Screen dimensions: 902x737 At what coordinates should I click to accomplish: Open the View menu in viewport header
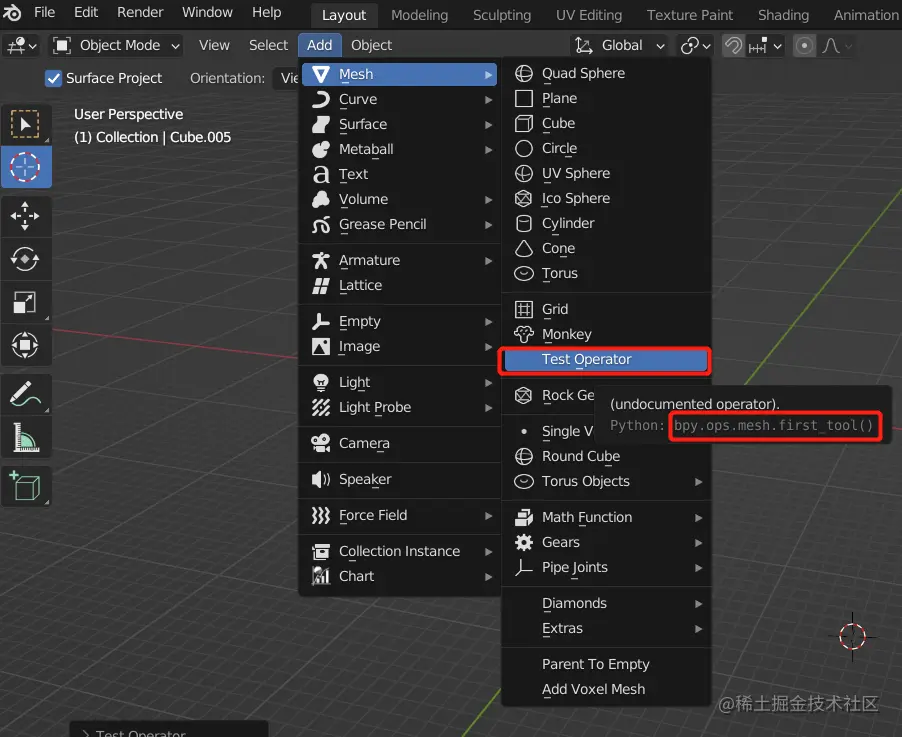pos(214,45)
